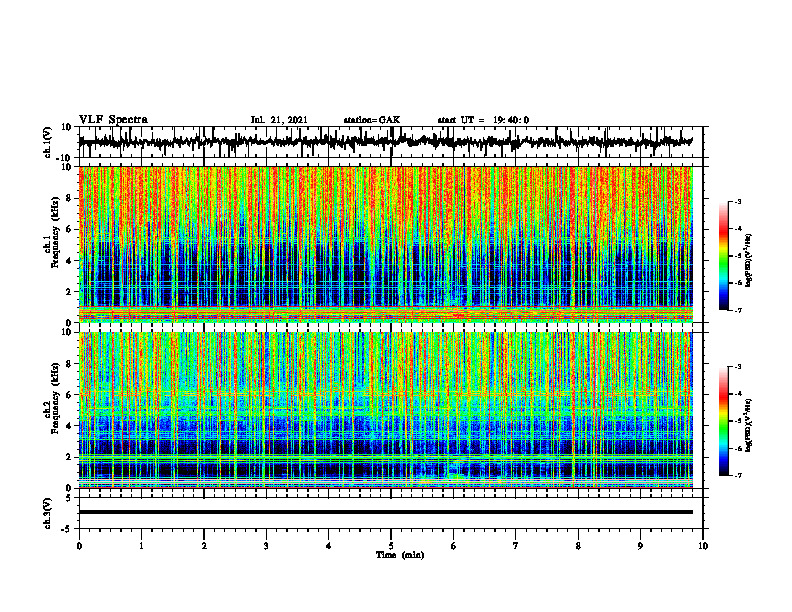Click the '-3' label on ch.1 colorbar

pos(738,202)
